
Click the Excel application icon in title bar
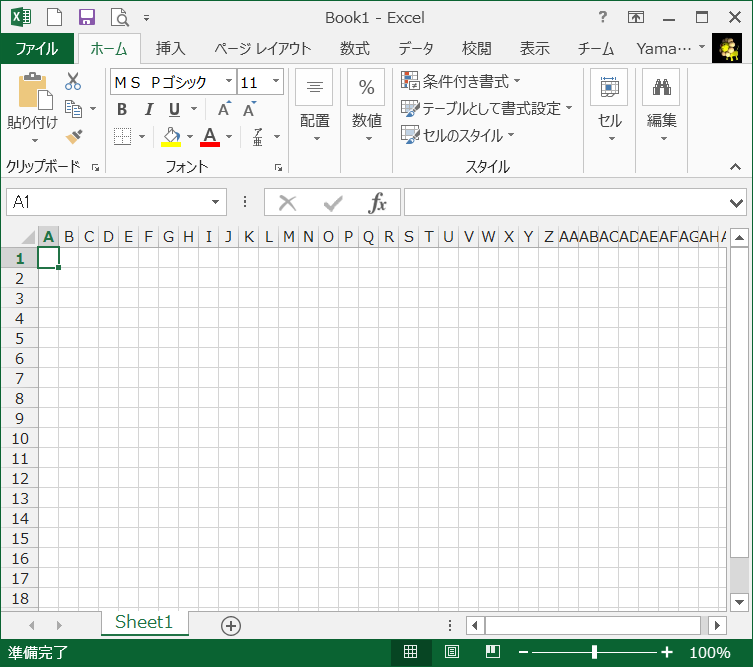(x=21, y=17)
